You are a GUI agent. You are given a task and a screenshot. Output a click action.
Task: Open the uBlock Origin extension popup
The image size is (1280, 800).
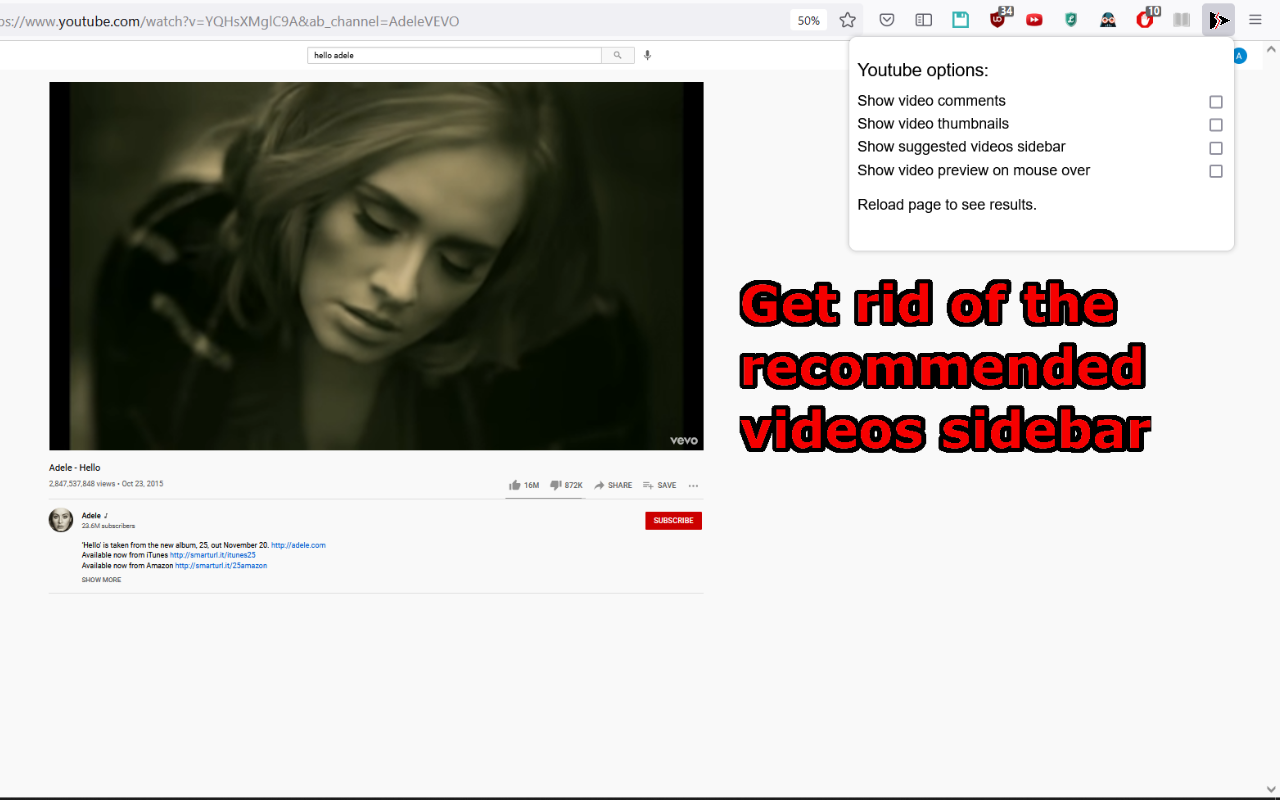(999, 19)
